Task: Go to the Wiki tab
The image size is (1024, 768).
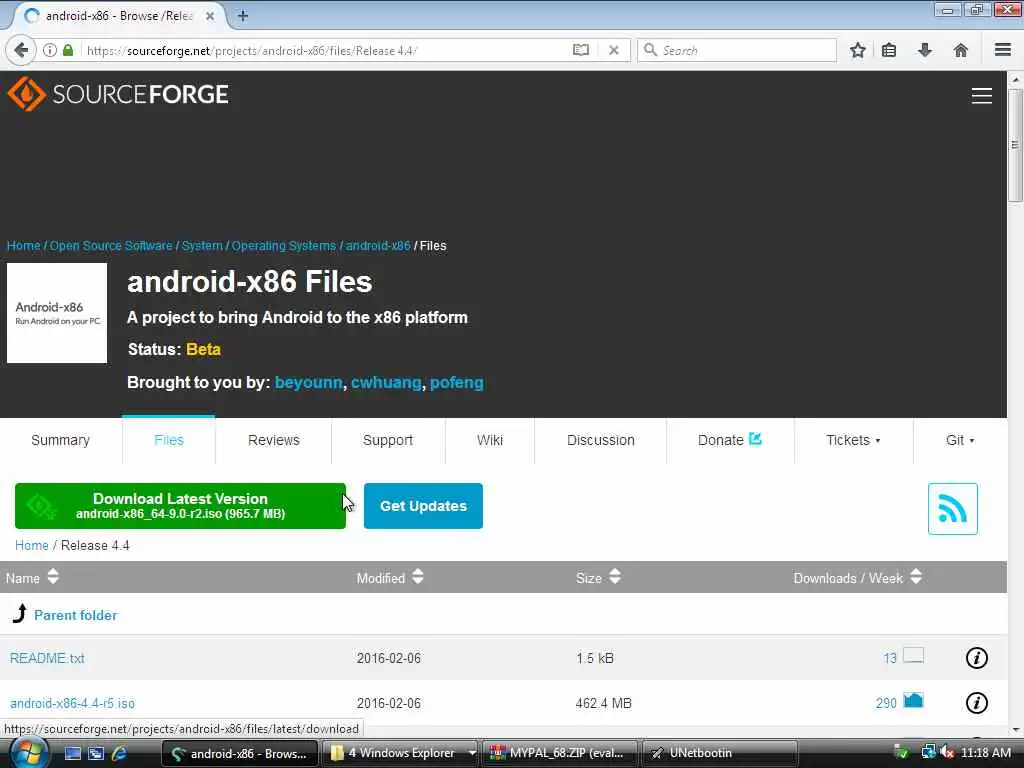Action: tap(490, 440)
